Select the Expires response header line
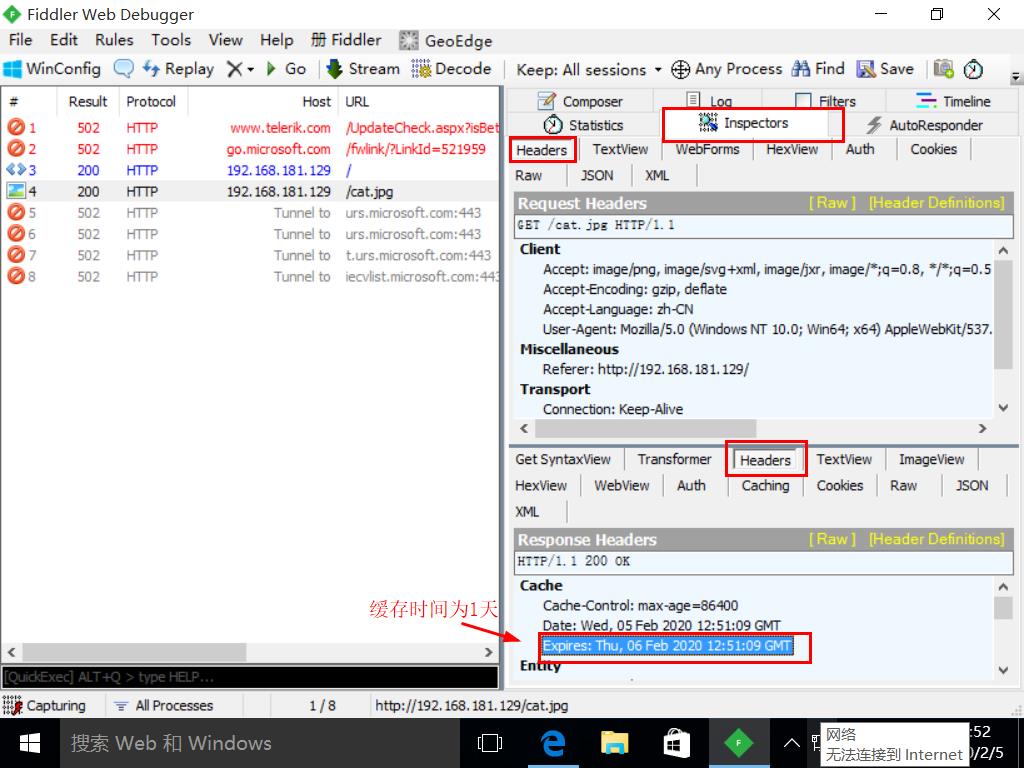Screen dimensions: 1024x768 tap(667, 646)
